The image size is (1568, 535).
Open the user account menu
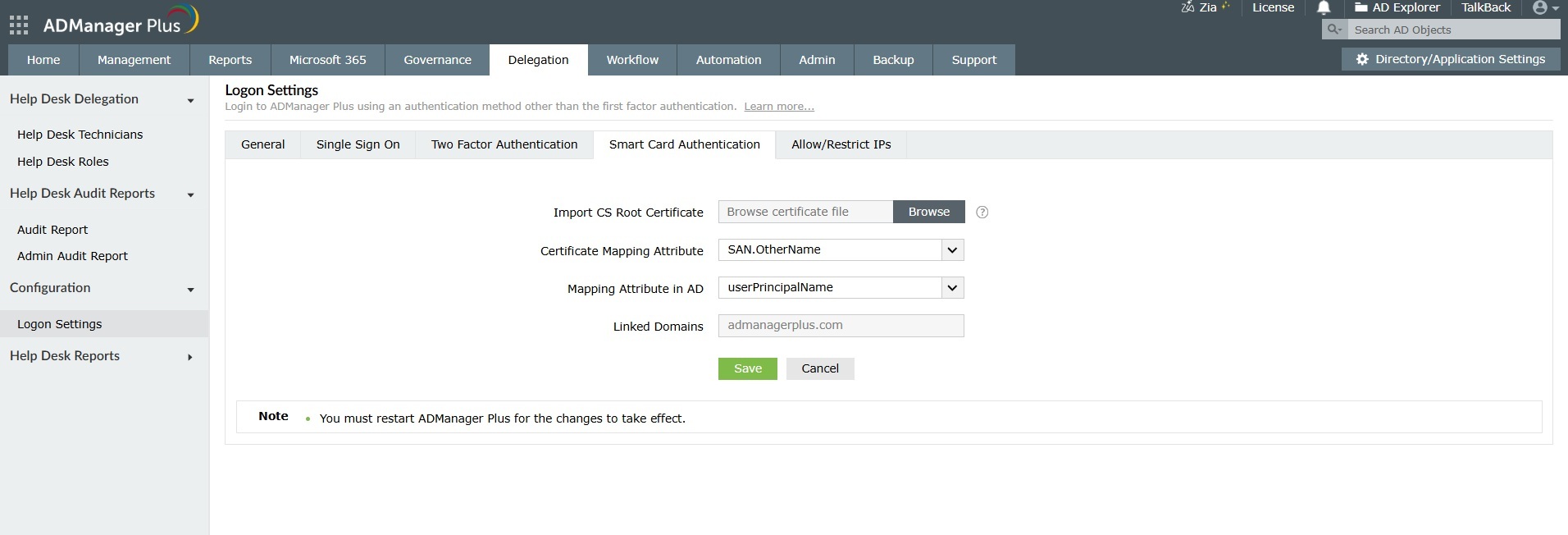(x=1546, y=7)
